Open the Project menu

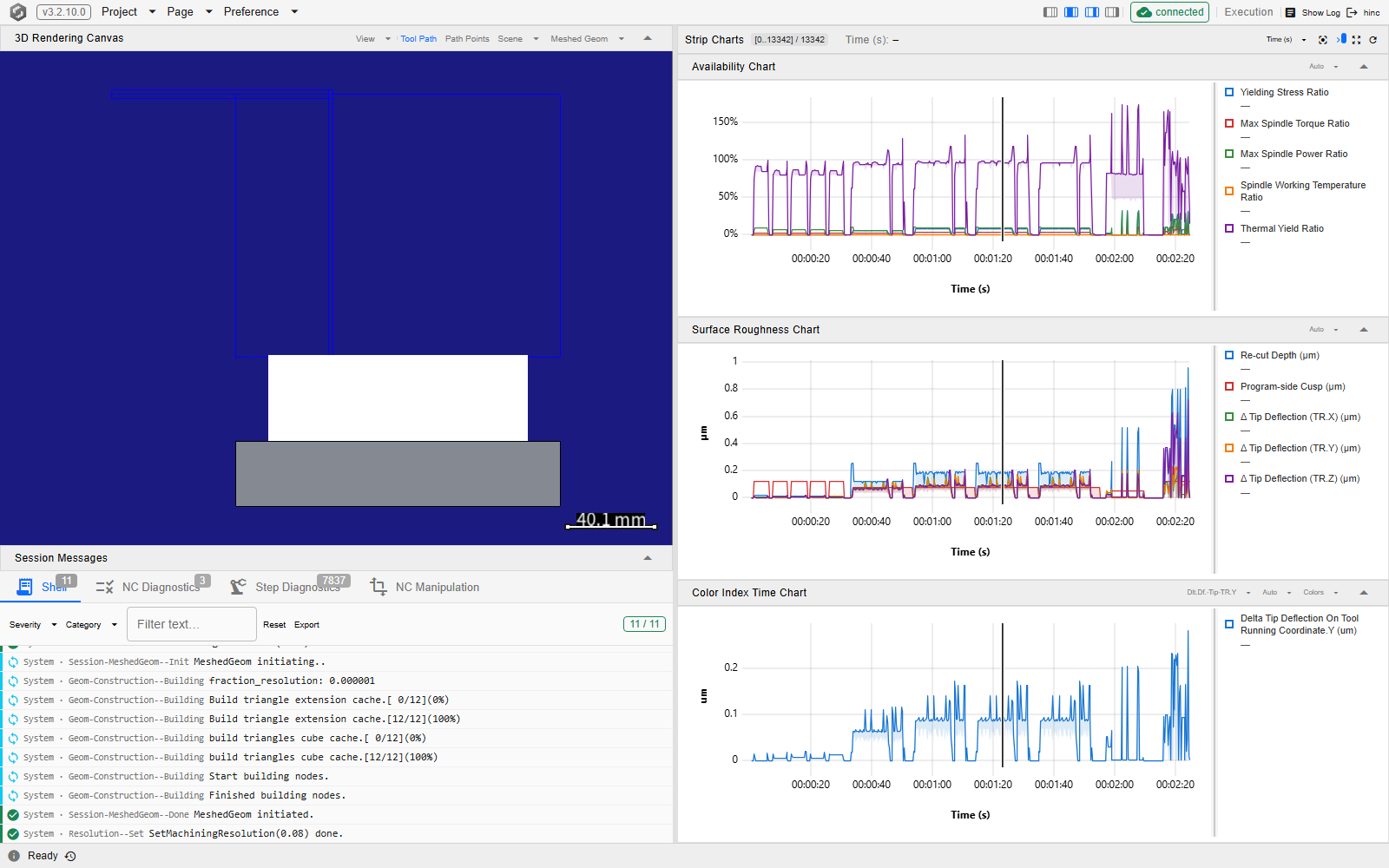pyautogui.click(x=128, y=12)
